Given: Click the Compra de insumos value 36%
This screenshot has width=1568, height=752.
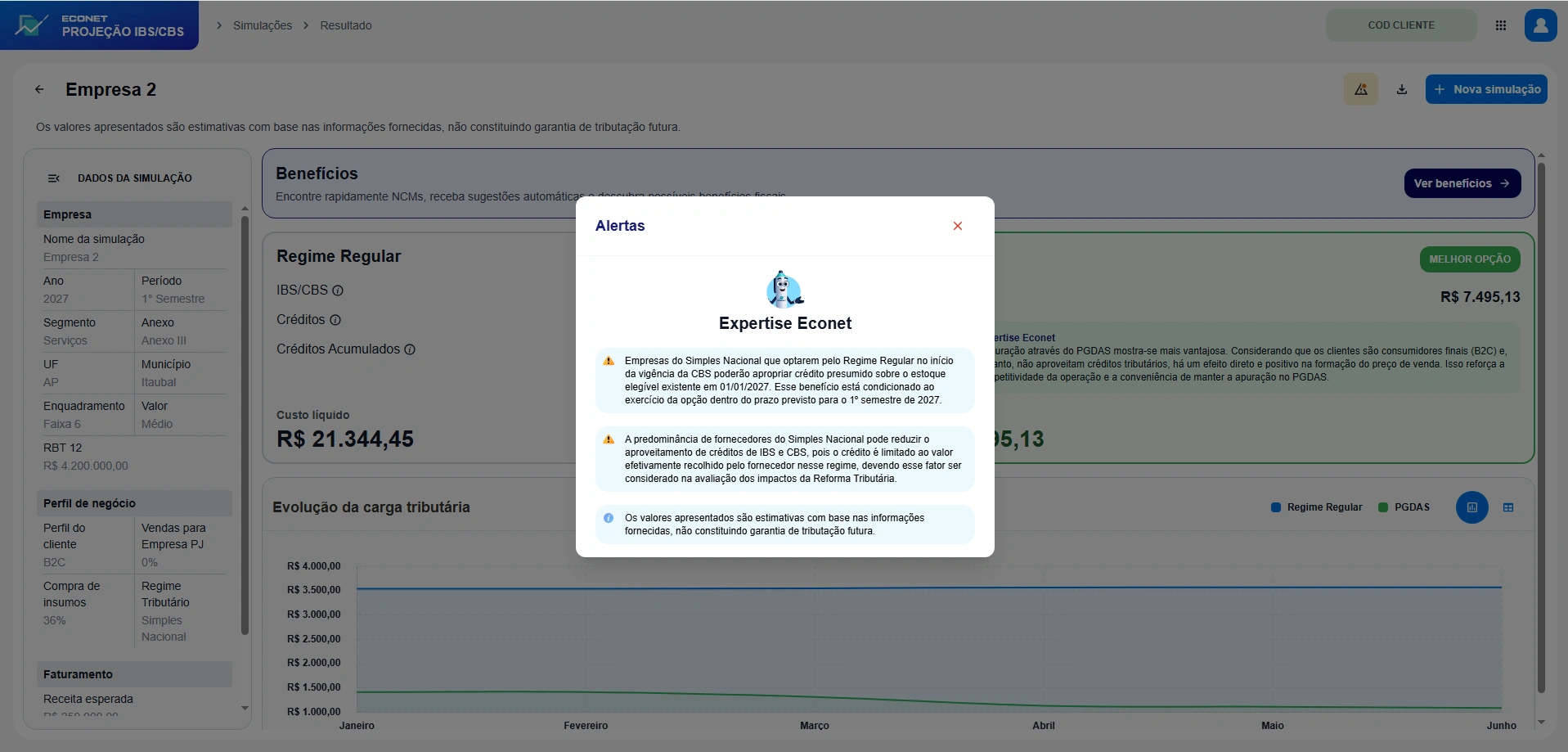Looking at the screenshot, I should point(54,620).
